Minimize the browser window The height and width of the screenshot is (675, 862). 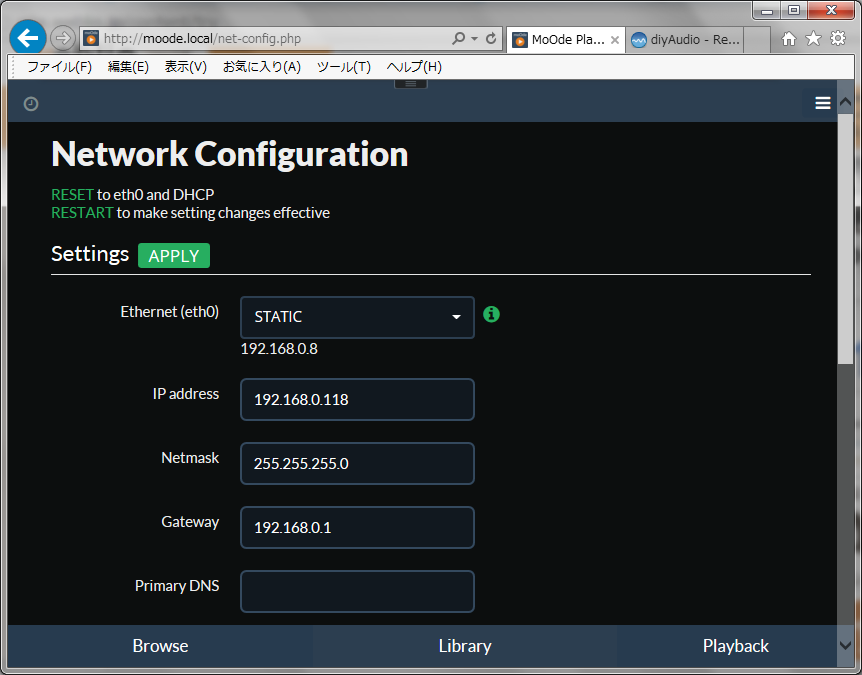point(767,10)
